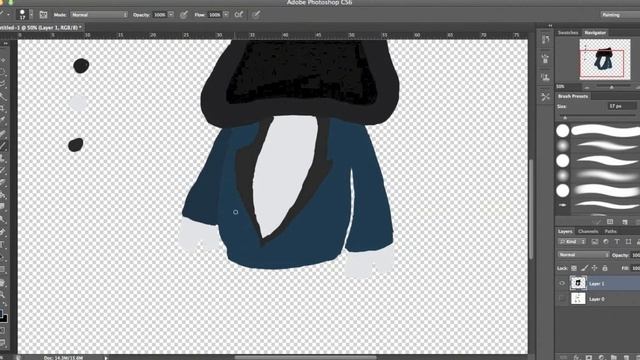Select the Eyedropper tool in the toolbar
The width and height of the screenshot is (640, 360).
3,120
